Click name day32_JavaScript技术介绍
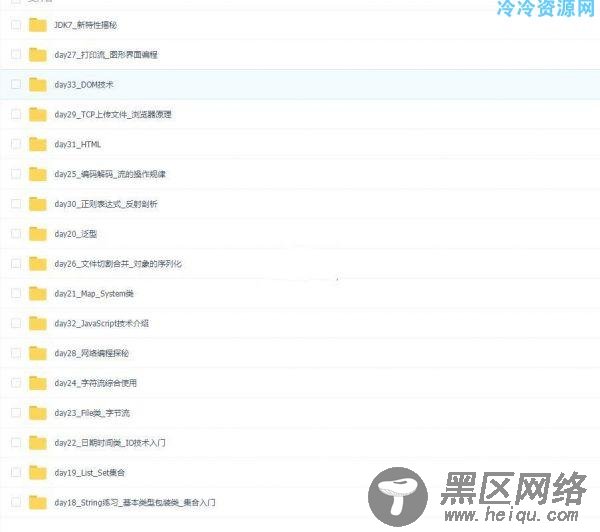 [102, 323]
